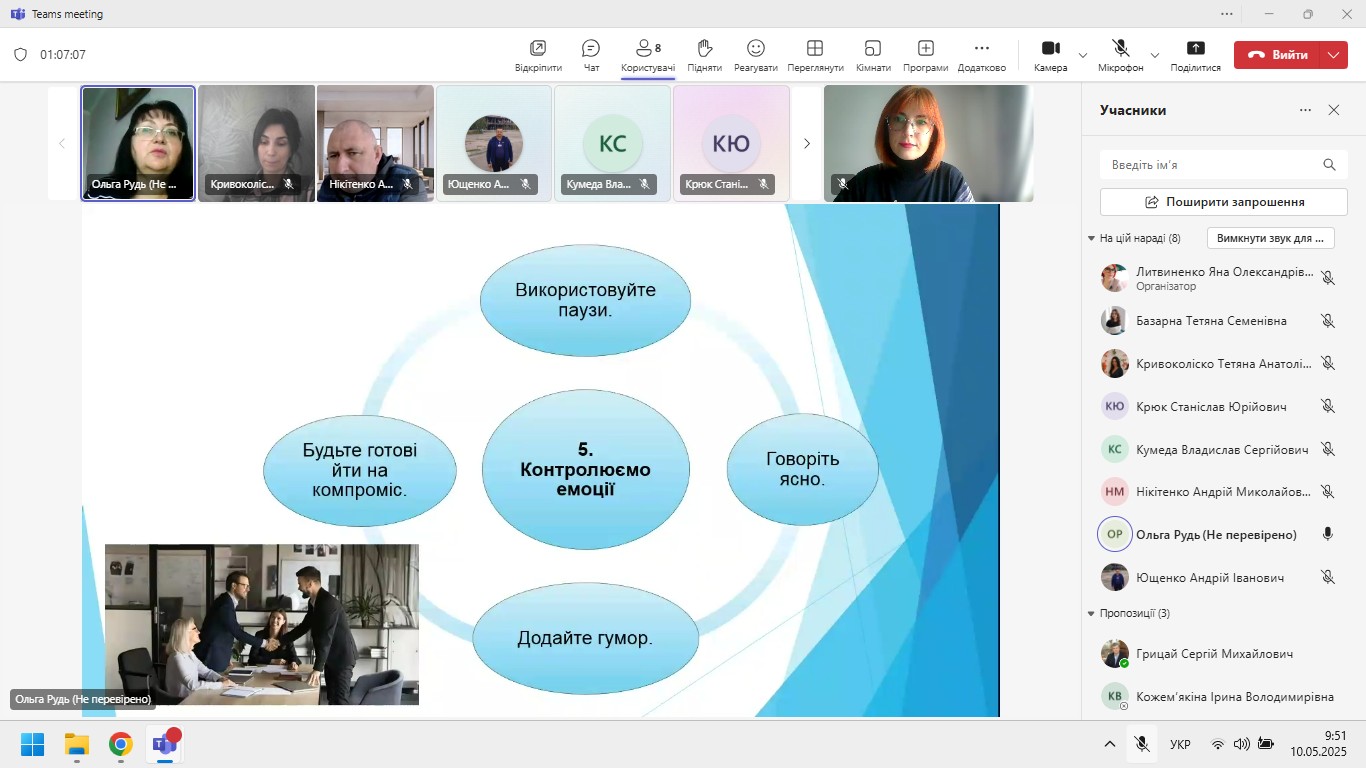Click the shared slide meeting photo
The height and width of the screenshot is (768, 1366).
(x=262, y=625)
